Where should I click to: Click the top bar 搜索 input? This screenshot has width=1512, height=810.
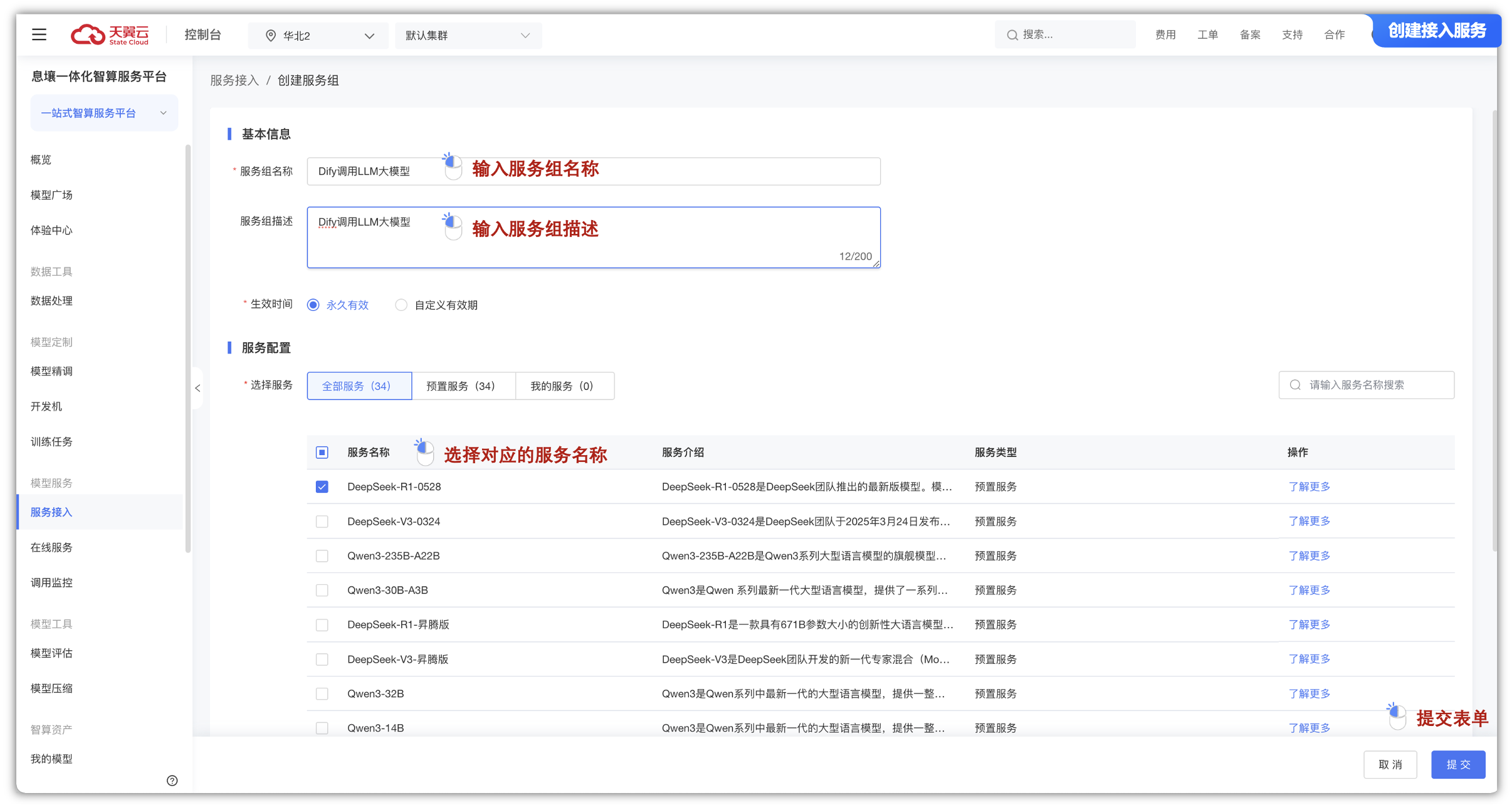[x=1064, y=34]
